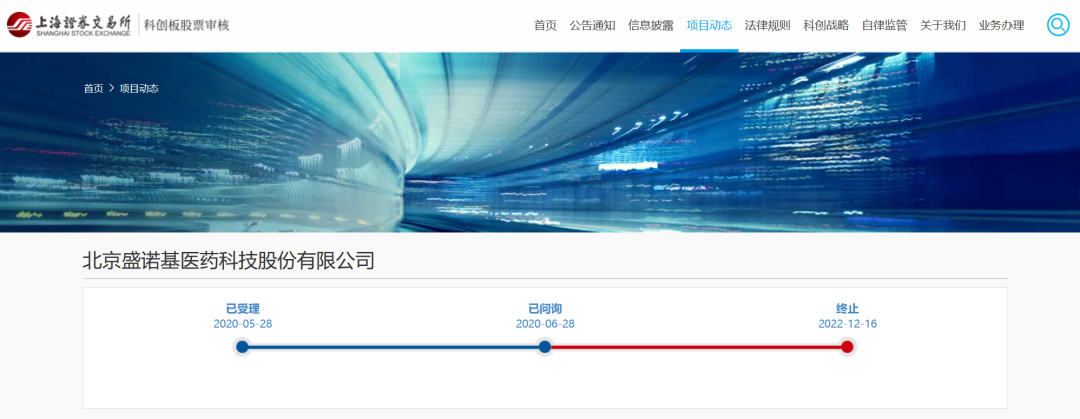
Task: Open 科创战略 navigation item
Action: point(827,25)
